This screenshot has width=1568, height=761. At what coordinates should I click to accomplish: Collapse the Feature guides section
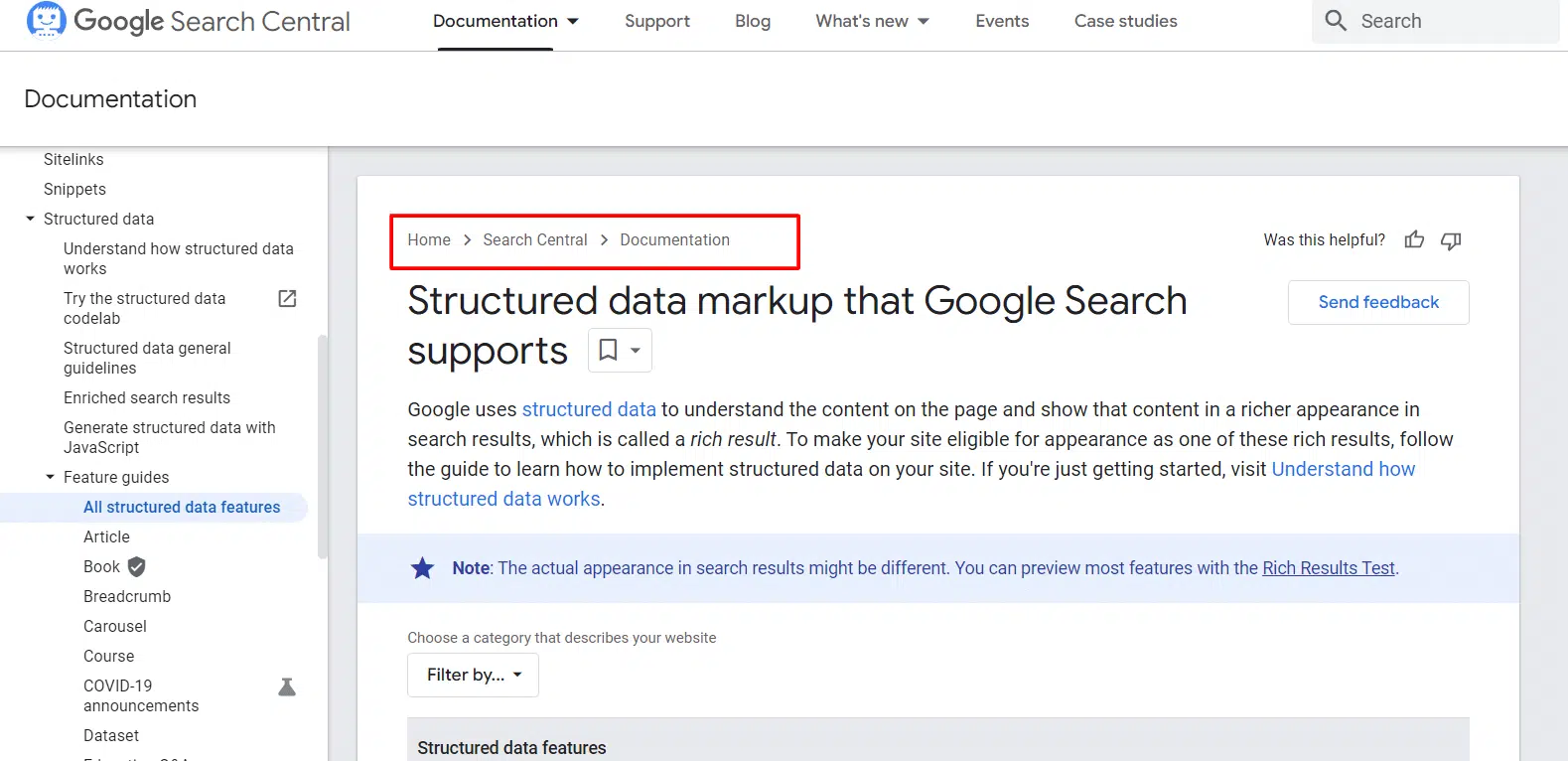(51, 477)
